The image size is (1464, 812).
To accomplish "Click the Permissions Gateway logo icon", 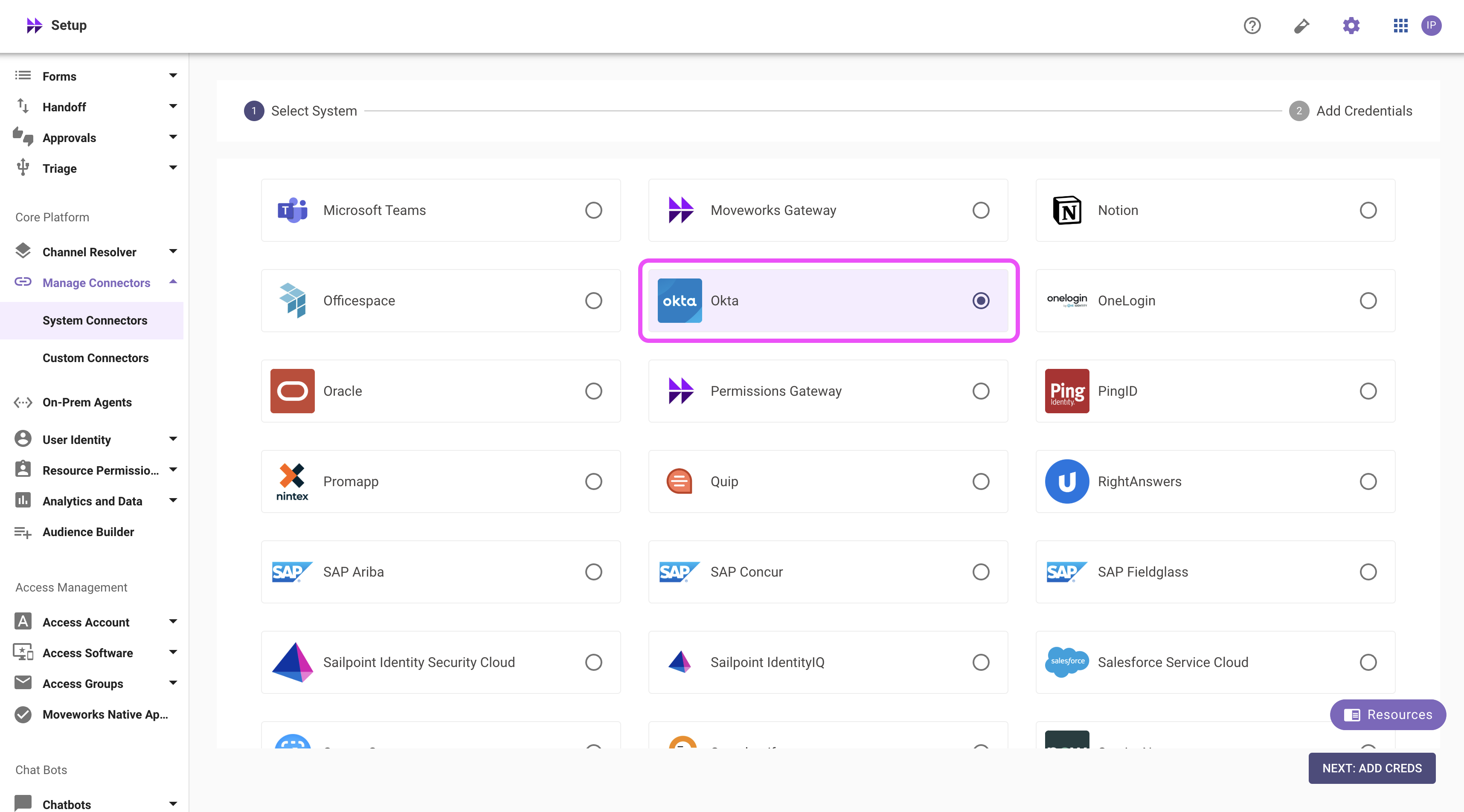I will click(680, 391).
